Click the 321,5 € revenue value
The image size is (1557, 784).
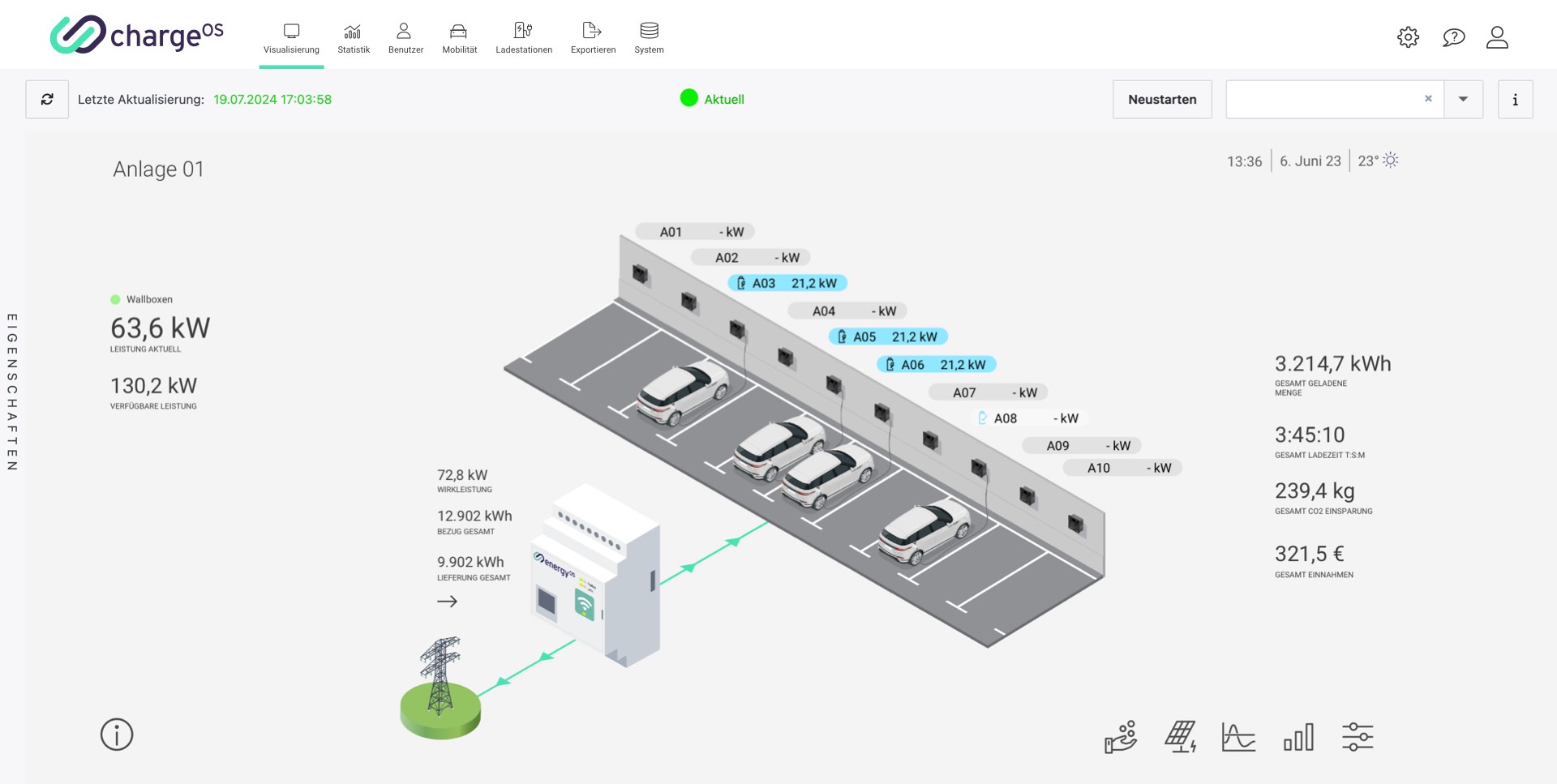[1309, 554]
